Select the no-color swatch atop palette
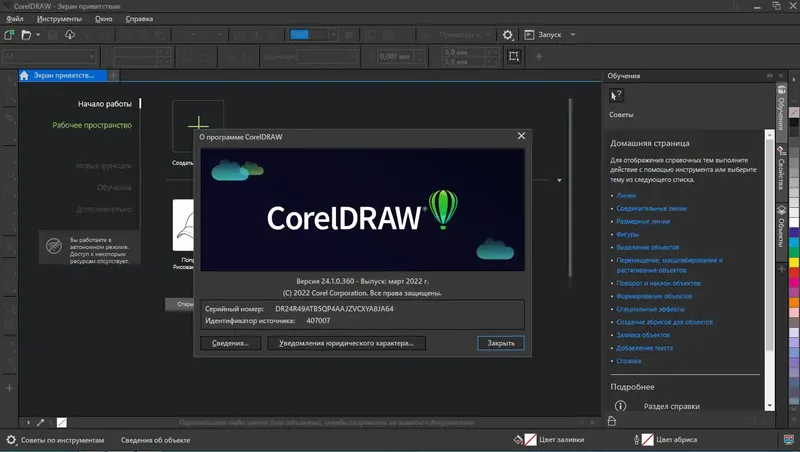This screenshot has height=452, width=800. (x=794, y=112)
